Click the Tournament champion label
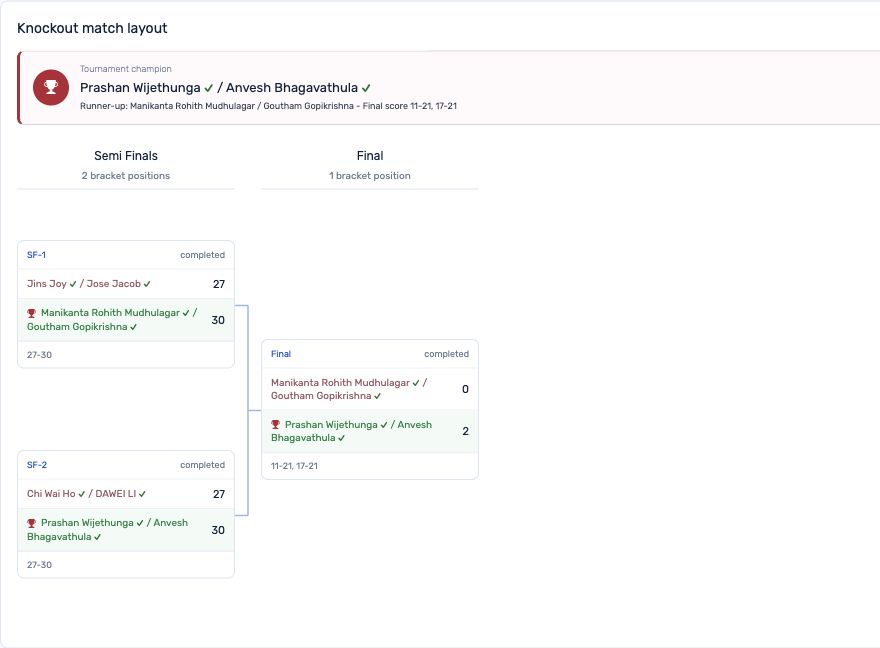This screenshot has height=648, width=880. coord(126,69)
